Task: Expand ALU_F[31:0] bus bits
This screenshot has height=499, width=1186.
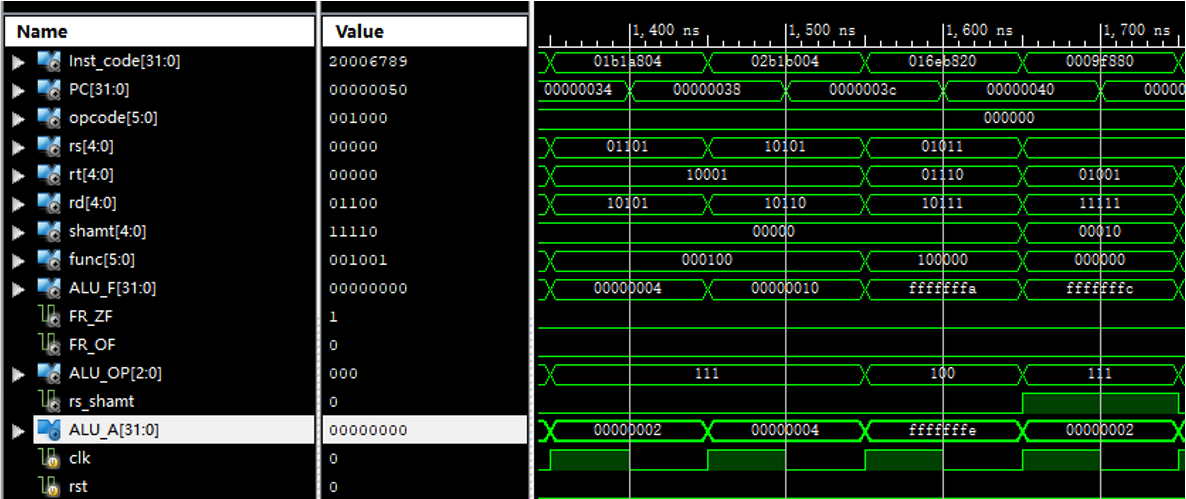Action: coord(17,288)
